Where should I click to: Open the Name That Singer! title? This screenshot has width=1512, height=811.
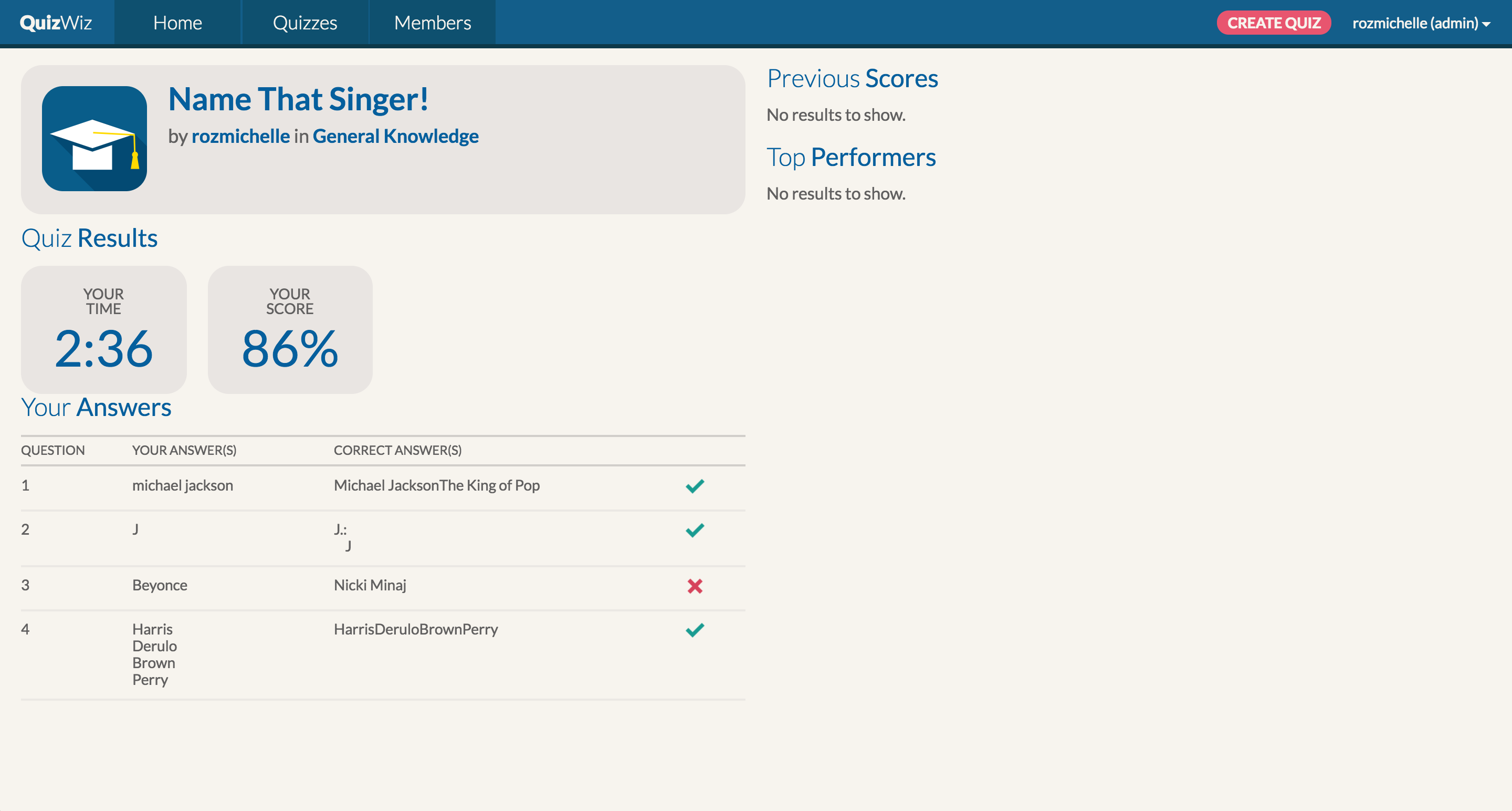pyautogui.click(x=298, y=99)
